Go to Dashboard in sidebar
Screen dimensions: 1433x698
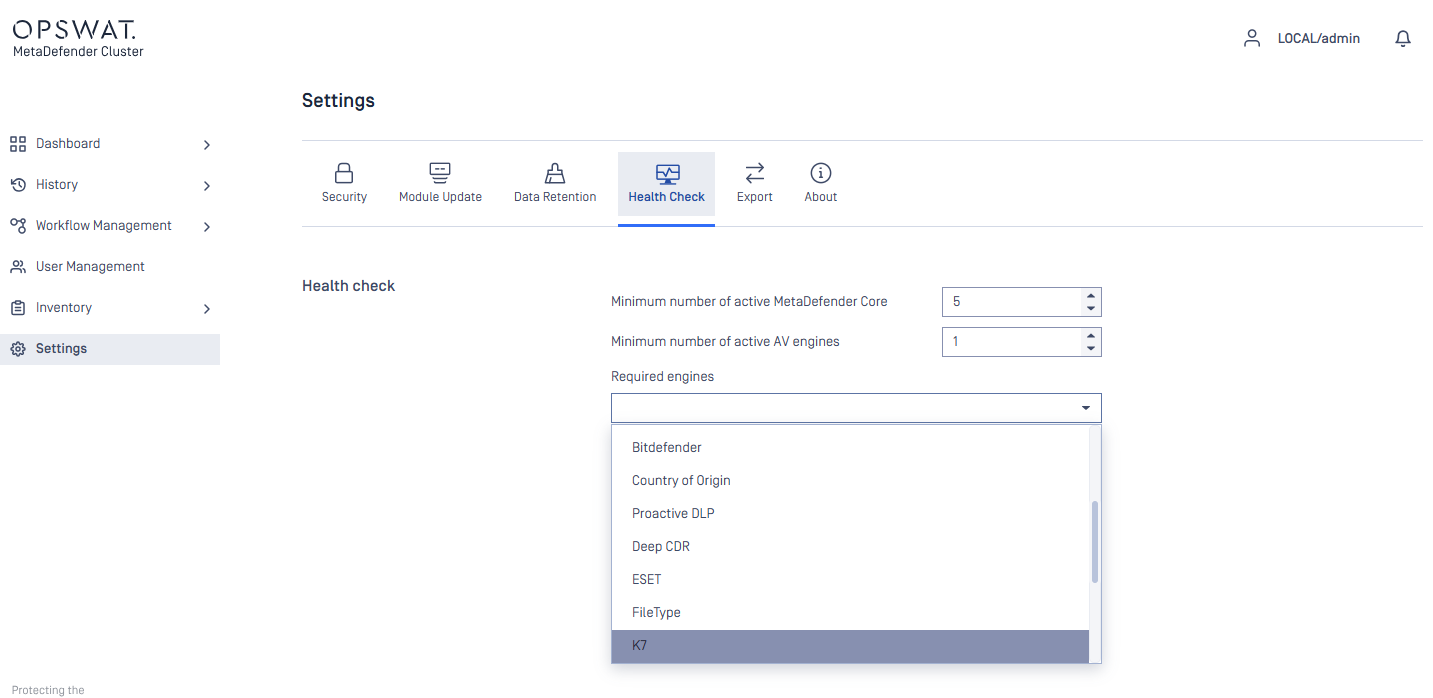pyautogui.click(x=68, y=144)
